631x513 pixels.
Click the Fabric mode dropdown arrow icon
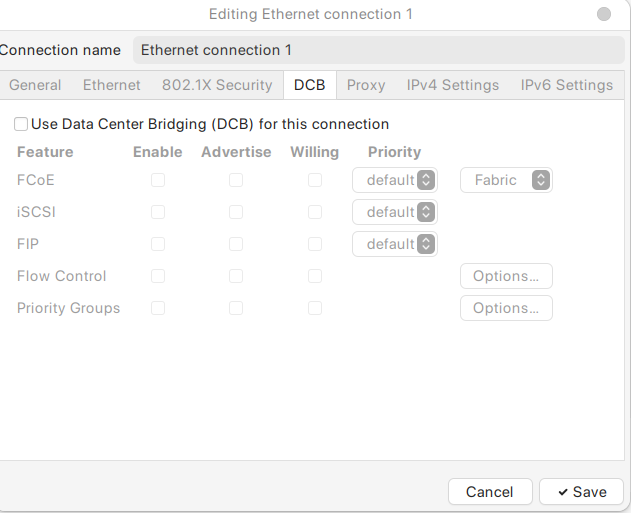[540, 180]
